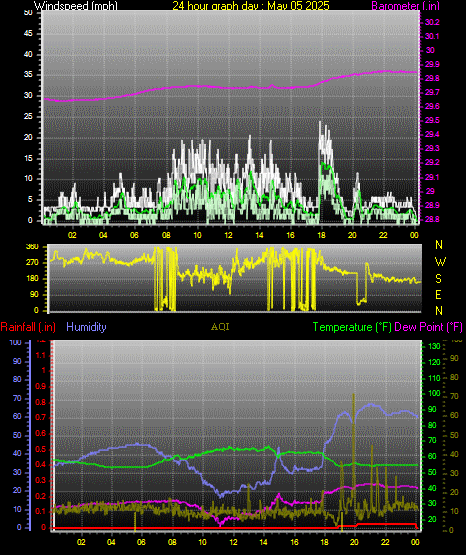The height and width of the screenshot is (555, 466).
Task: Click windspeed axis value 35
Action: 28,75
